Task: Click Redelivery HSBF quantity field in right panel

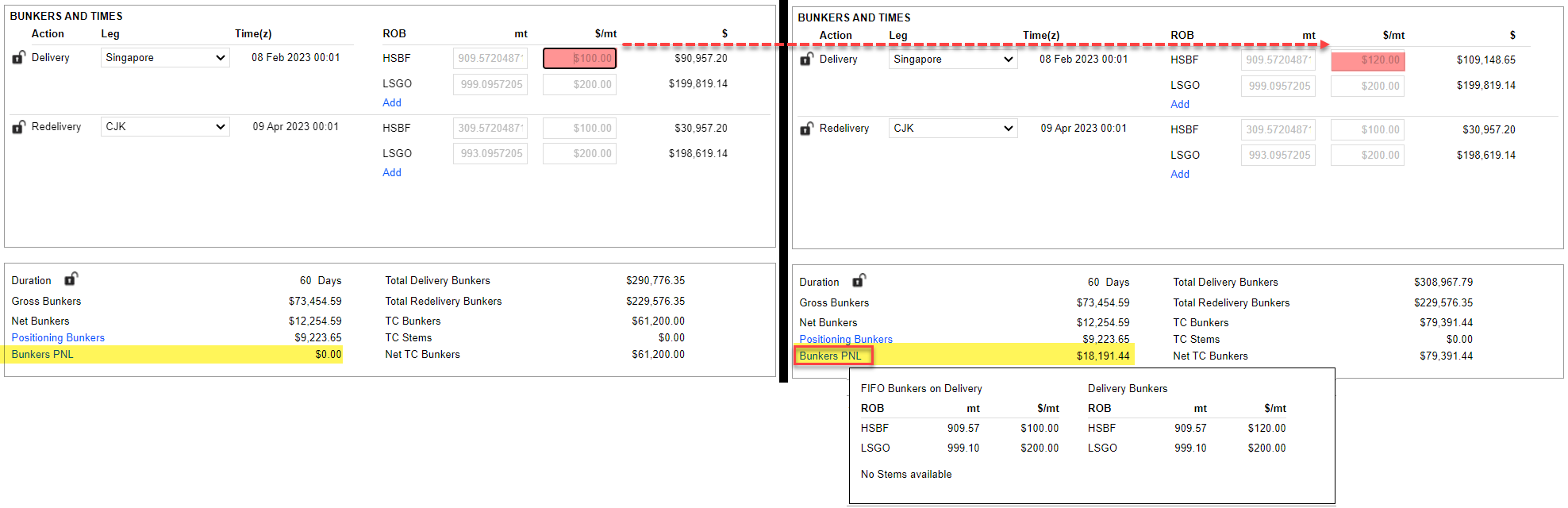Action: [1278, 130]
